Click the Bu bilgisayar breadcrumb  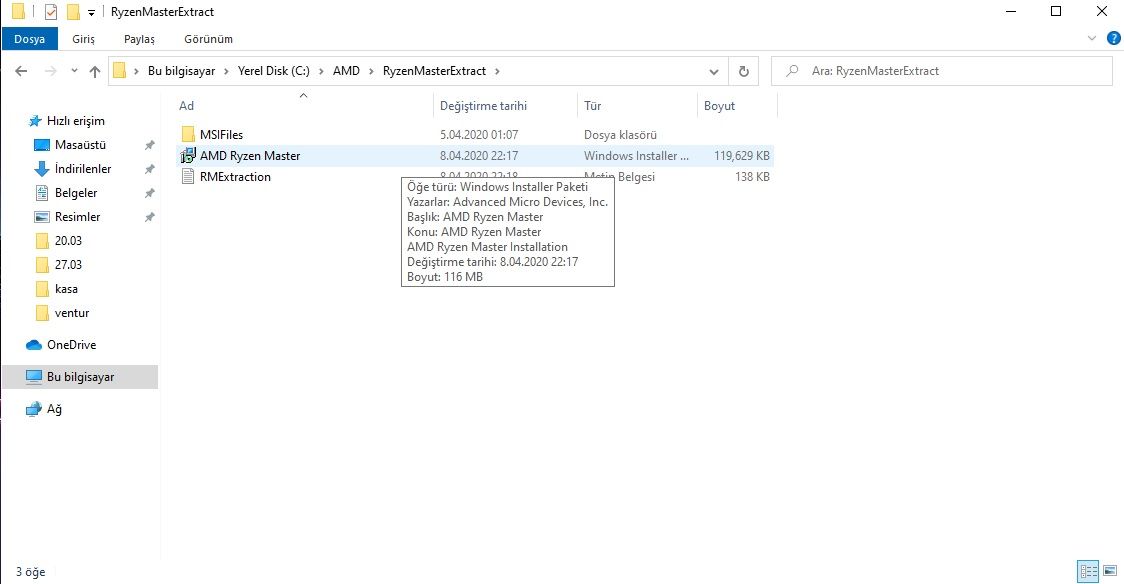click(181, 71)
